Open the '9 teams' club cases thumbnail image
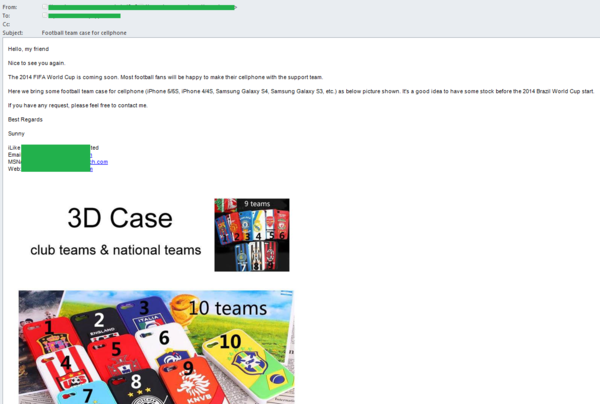 click(x=252, y=235)
